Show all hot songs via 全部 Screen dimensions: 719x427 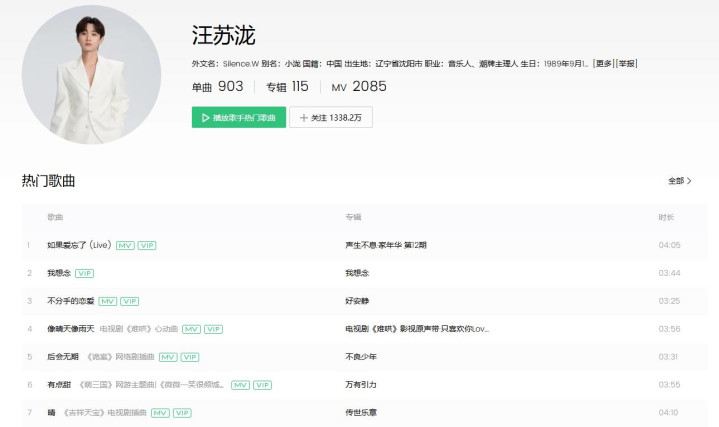(x=680, y=181)
